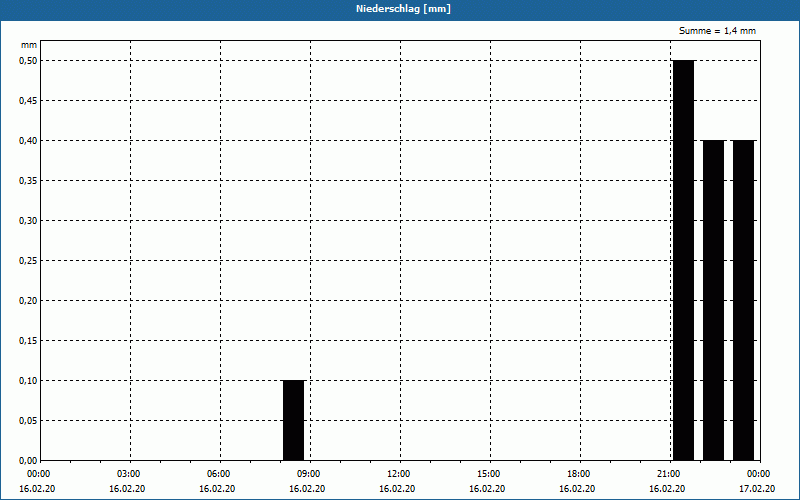Click the 0,40 y-axis value
This screenshot has height=500, width=800.
(28, 141)
